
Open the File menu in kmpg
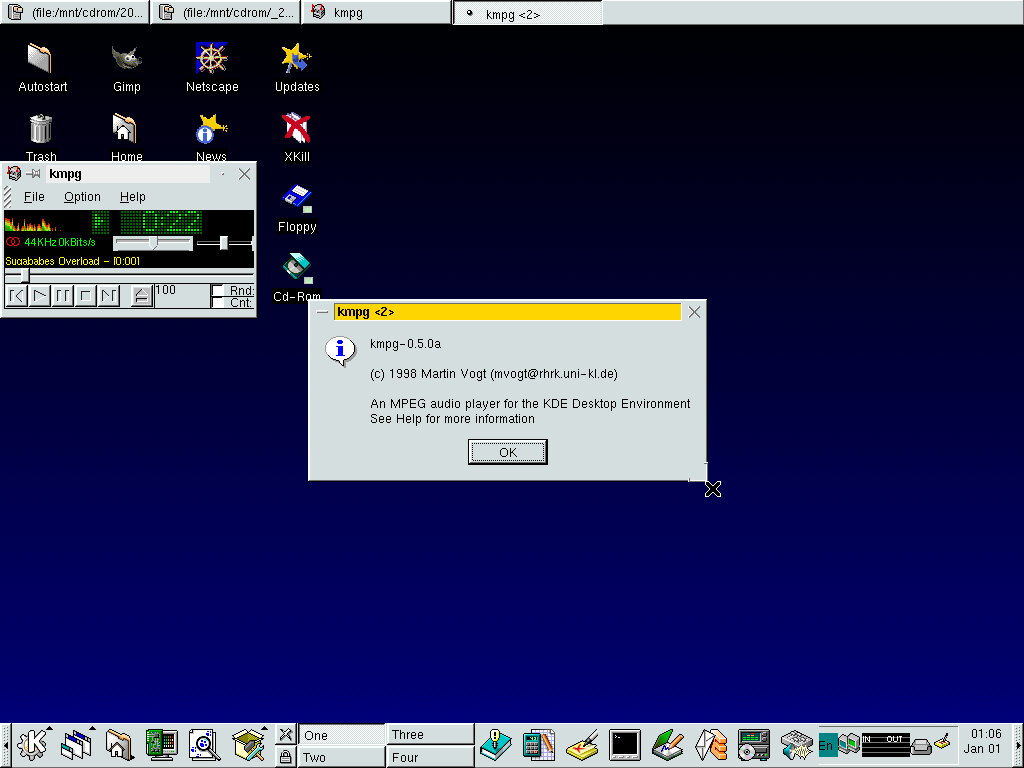(x=34, y=197)
